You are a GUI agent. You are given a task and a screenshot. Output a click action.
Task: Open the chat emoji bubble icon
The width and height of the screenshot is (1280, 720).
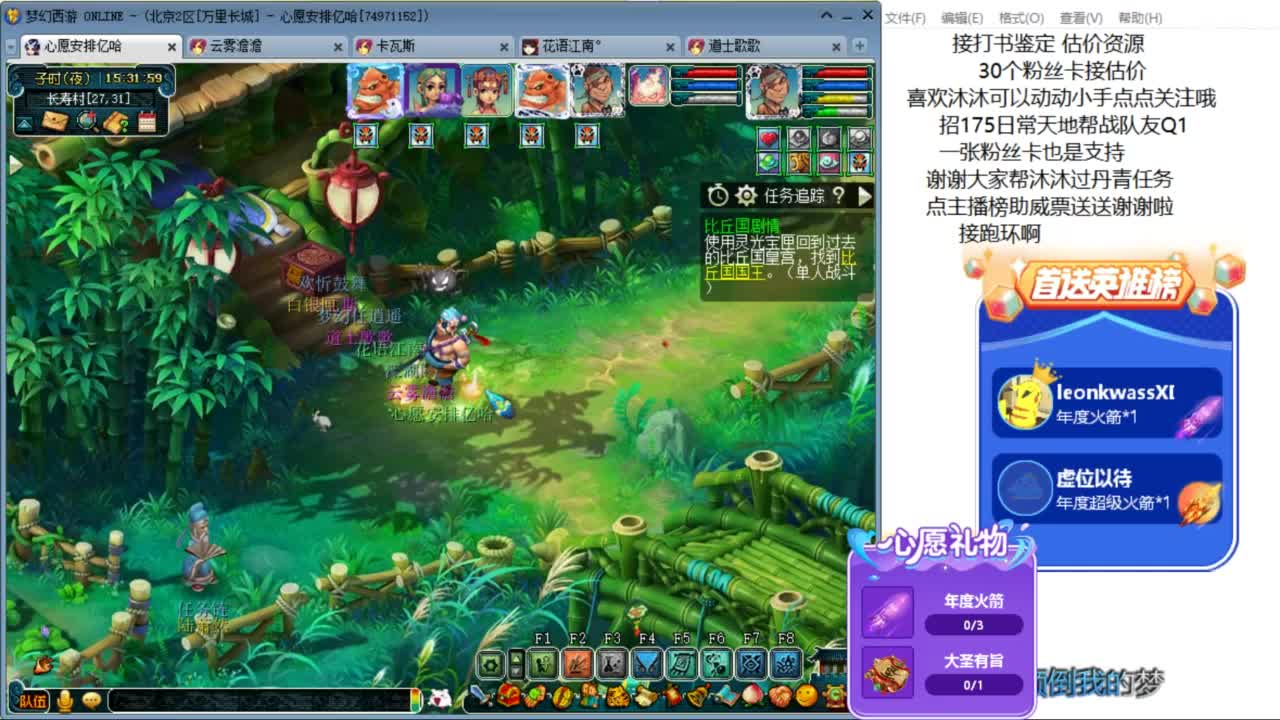tap(92, 701)
